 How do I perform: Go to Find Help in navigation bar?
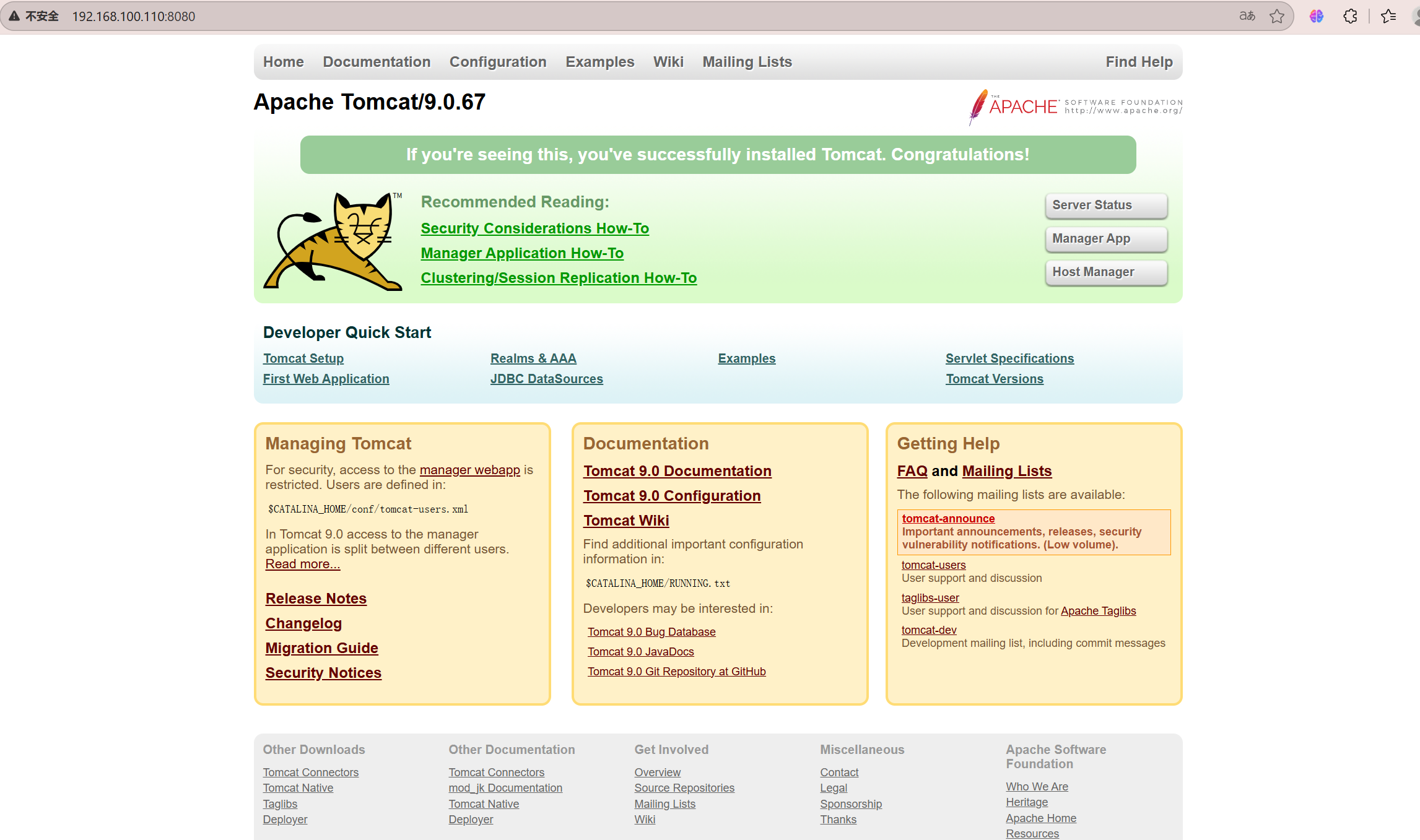coord(1139,62)
